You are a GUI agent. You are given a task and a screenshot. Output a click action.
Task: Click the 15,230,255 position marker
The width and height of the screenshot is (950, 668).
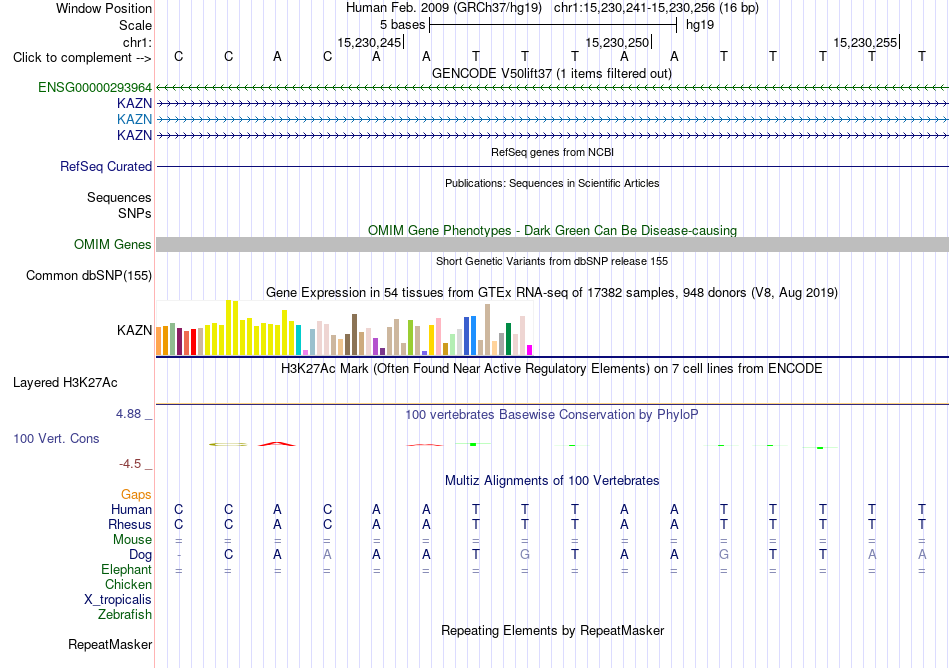tap(866, 43)
